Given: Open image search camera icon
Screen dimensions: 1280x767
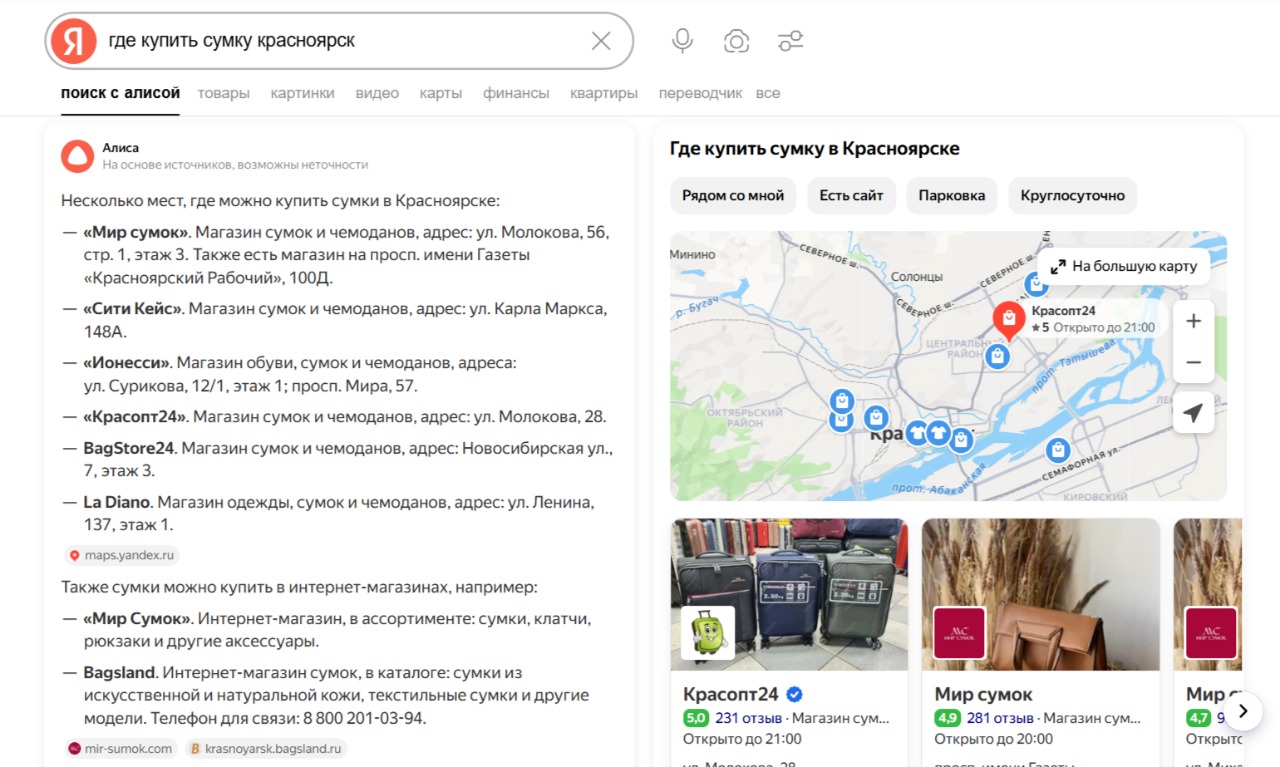Looking at the screenshot, I should (x=737, y=41).
